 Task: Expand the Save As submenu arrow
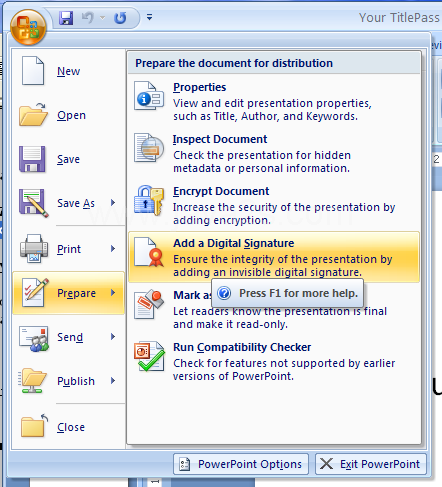pyautogui.click(x=113, y=203)
